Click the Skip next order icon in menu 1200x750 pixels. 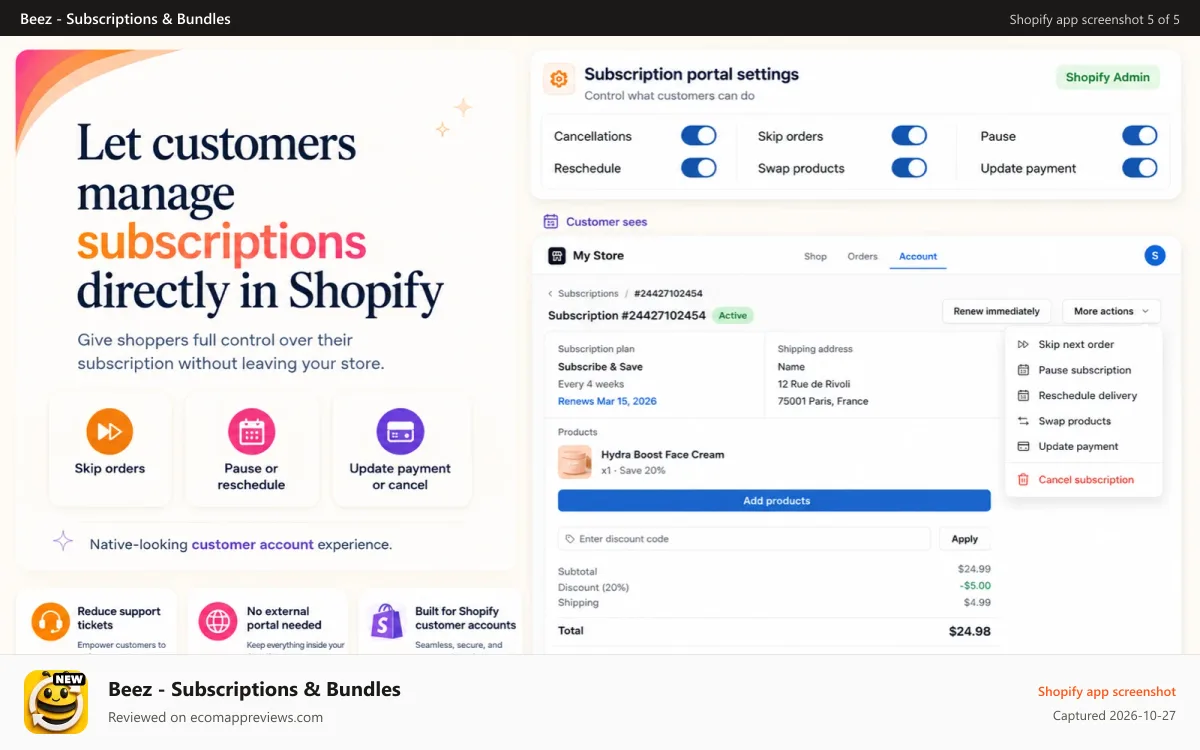click(x=1023, y=344)
